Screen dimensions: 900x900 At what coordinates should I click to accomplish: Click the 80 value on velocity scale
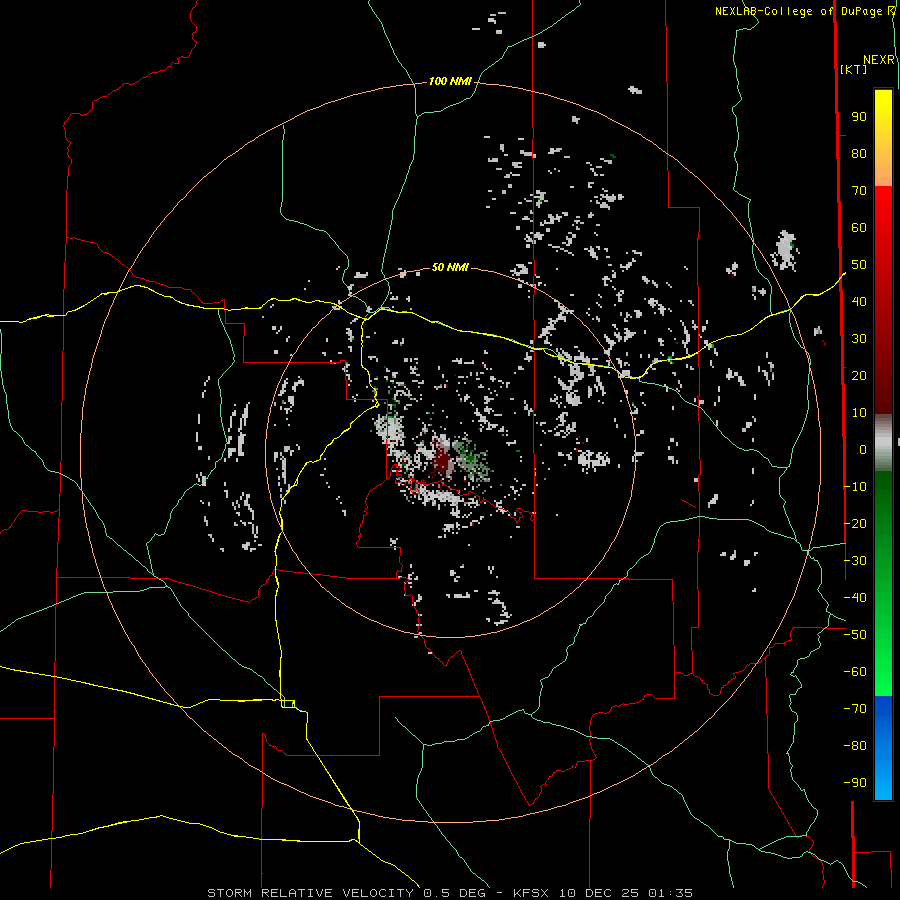(859, 154)
